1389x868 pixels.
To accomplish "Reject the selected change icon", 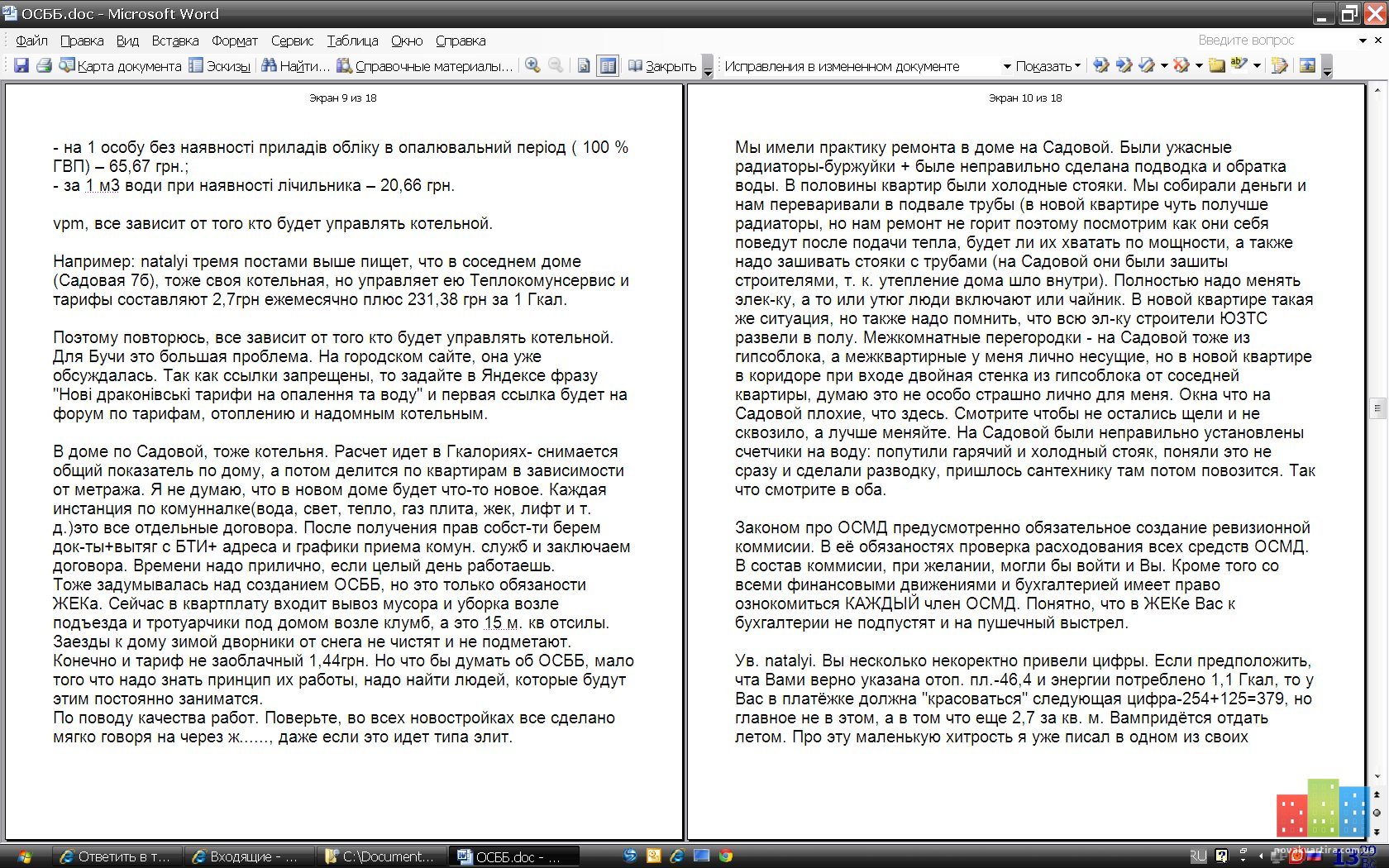I will click(1181, 65).
